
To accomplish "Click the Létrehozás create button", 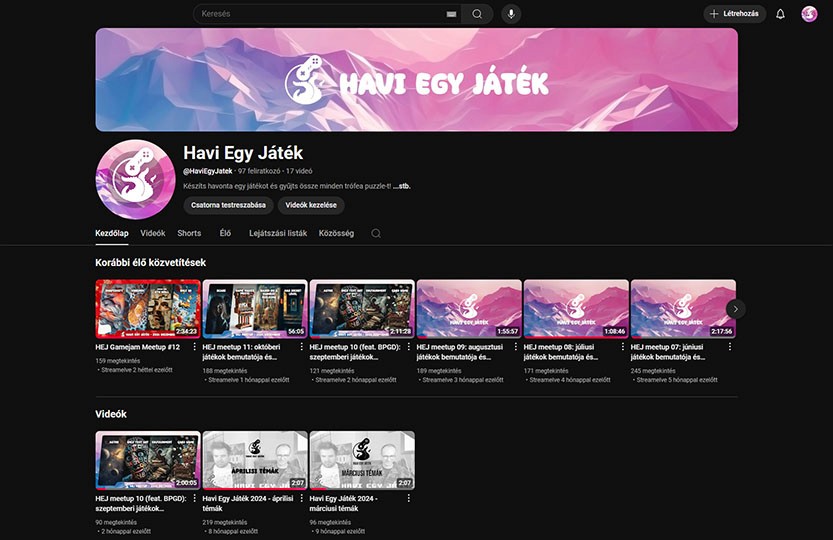I will 735,14.
